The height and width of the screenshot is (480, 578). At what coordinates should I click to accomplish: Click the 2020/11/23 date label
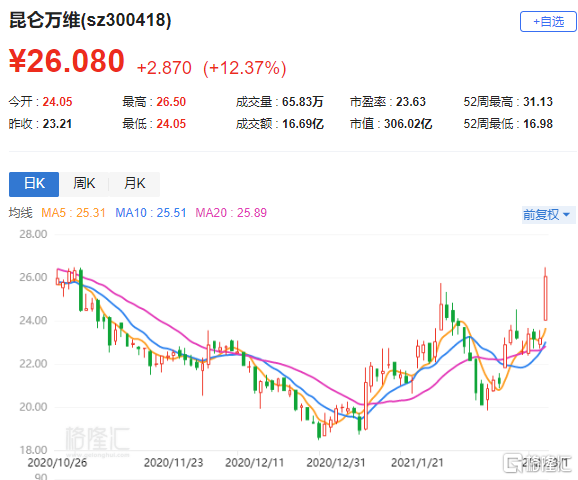(x=173, y=463)
